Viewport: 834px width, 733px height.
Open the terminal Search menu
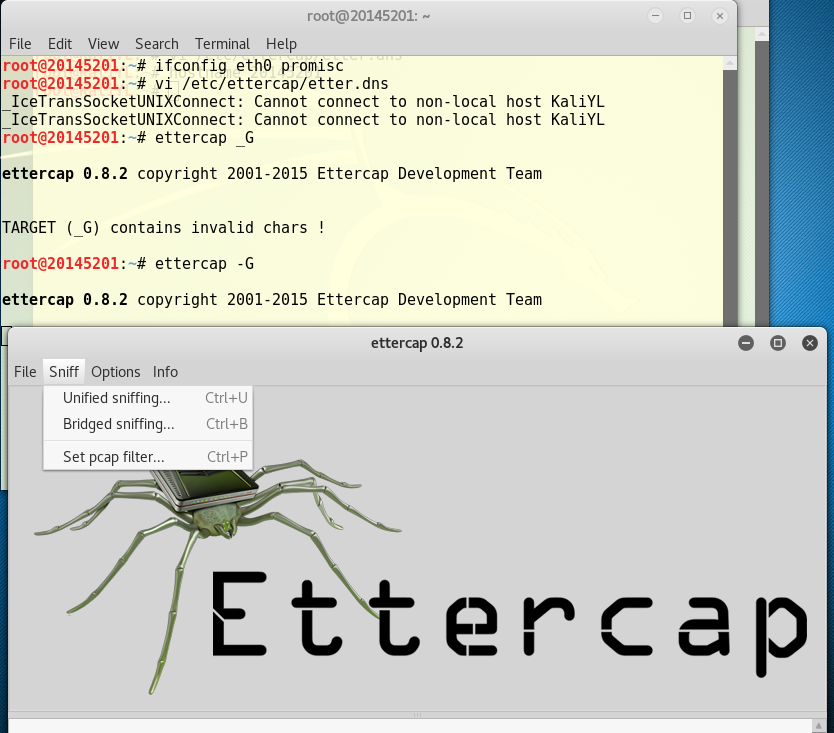pos(156,44)
